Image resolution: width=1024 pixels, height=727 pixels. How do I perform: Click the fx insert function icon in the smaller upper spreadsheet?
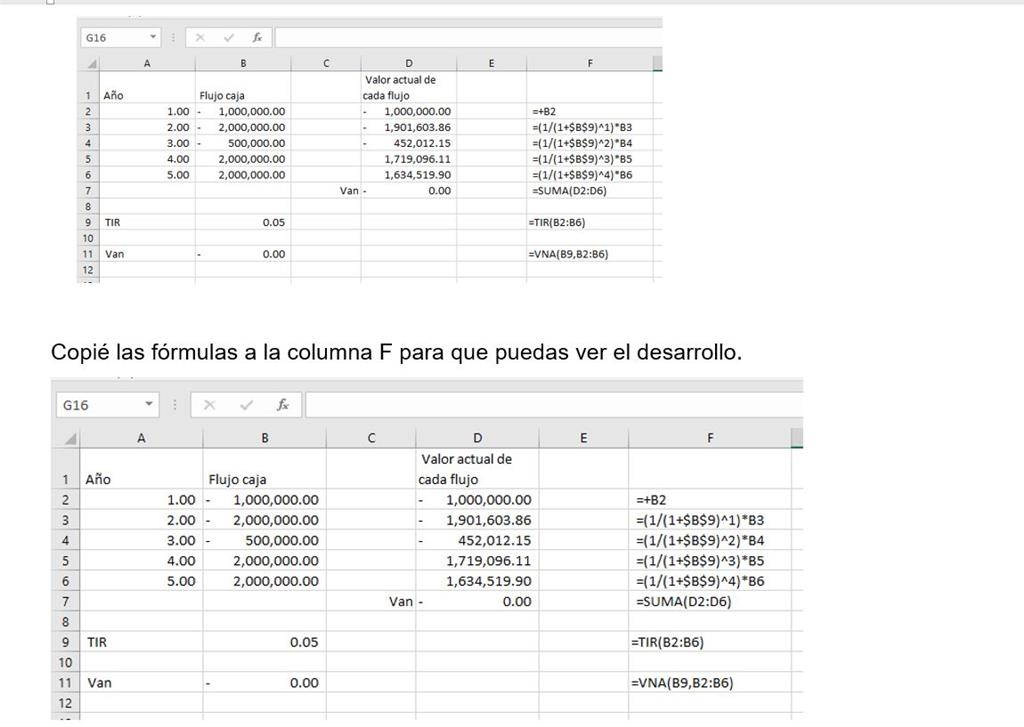(257, 38)
